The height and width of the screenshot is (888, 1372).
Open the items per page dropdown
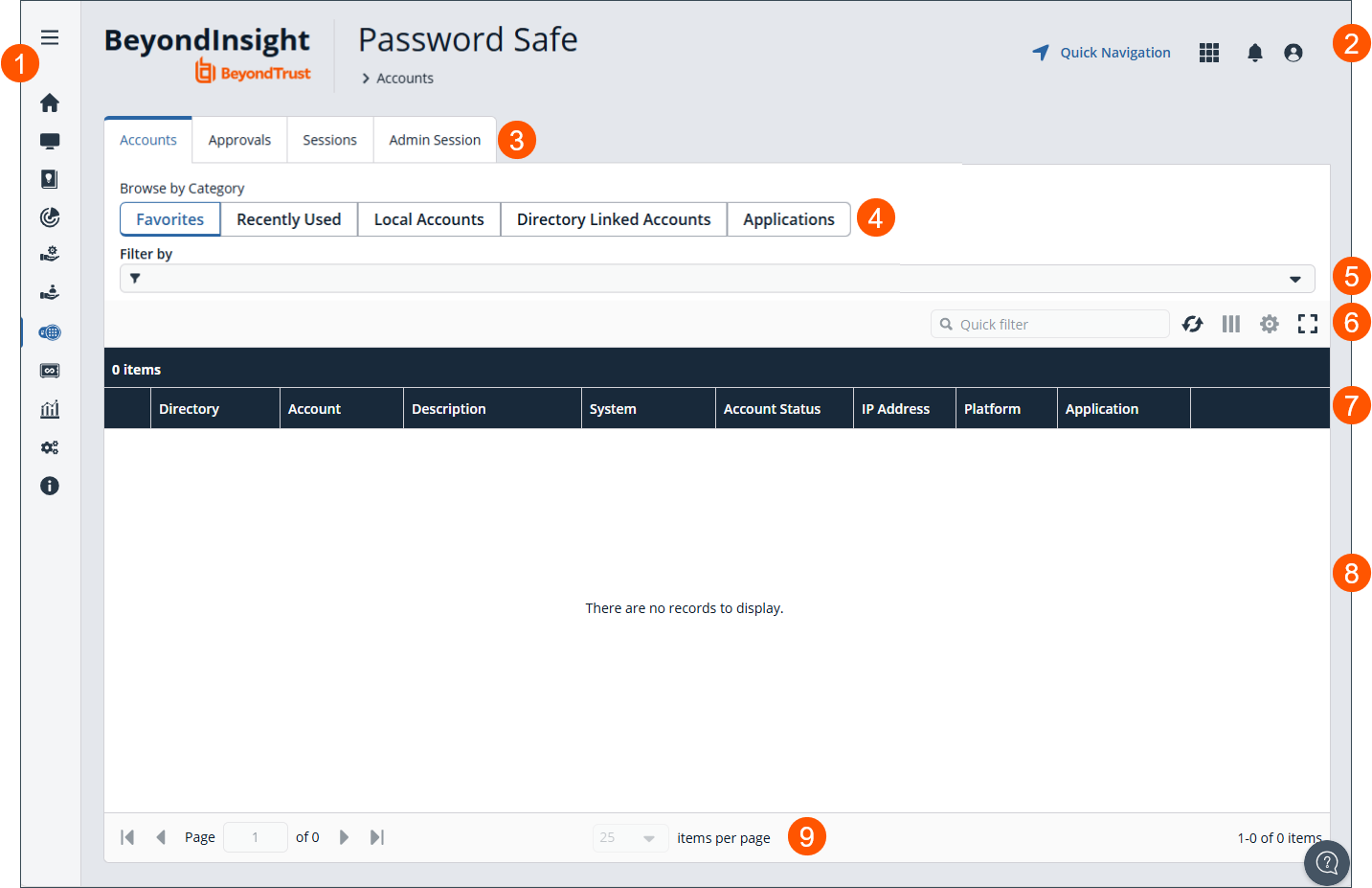(630, 837)
